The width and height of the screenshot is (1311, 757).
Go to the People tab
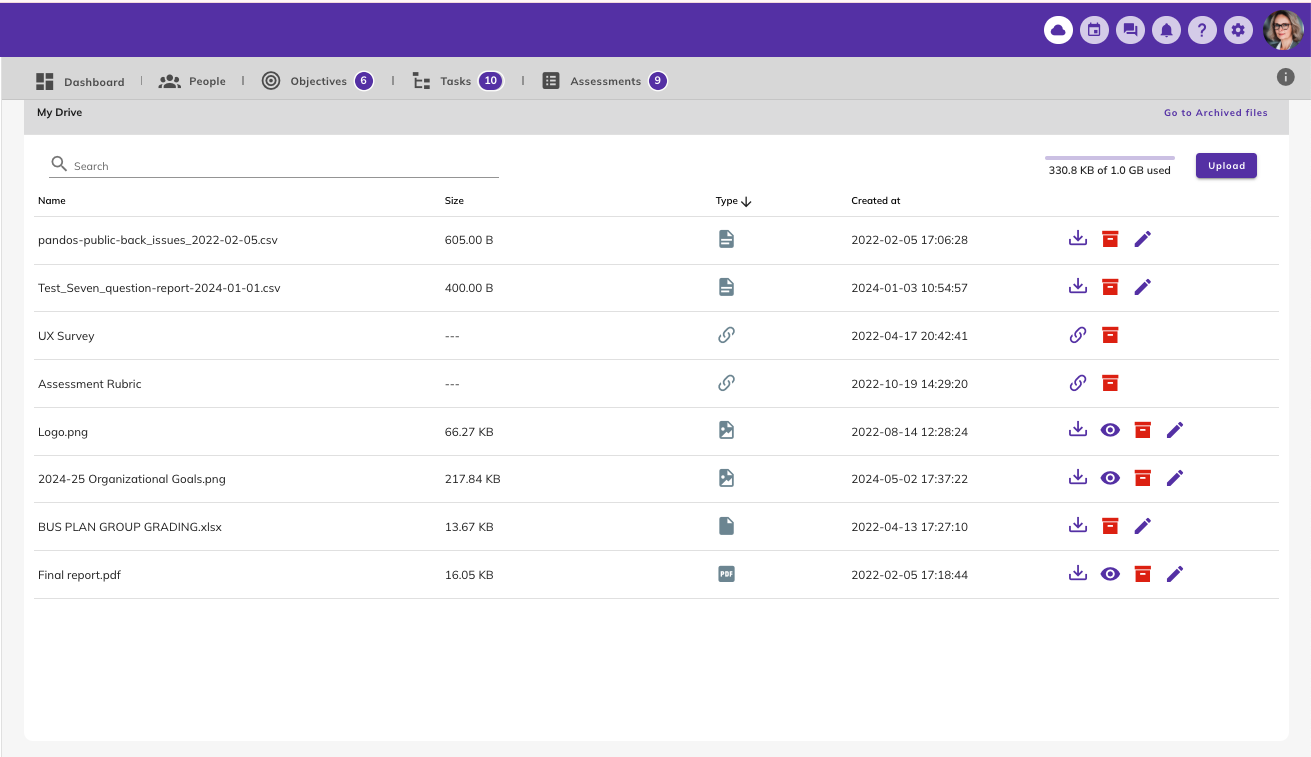point(192,81)
